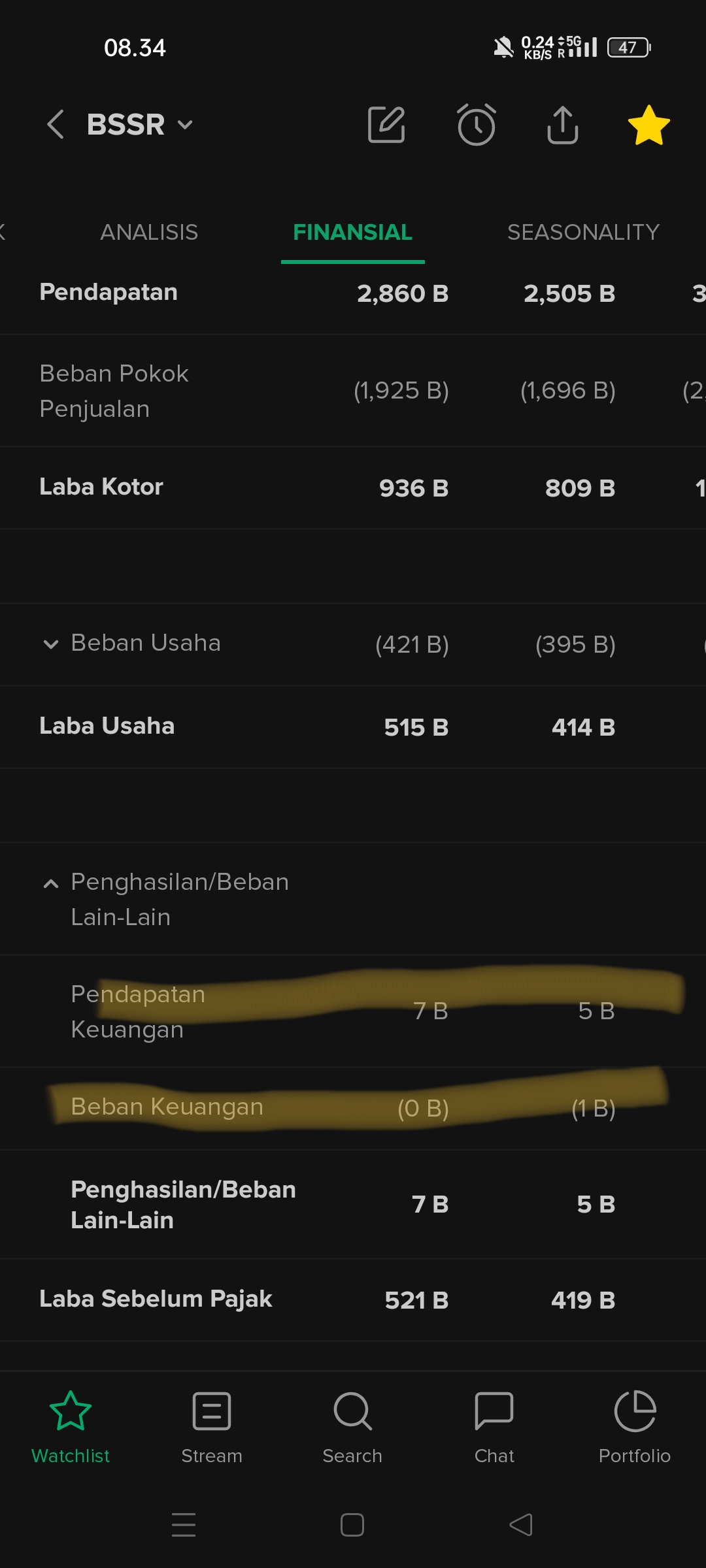Open Watchlist in bottom navigation
The width and height of the screenshot is (706, 1568).
[71, 1427]
